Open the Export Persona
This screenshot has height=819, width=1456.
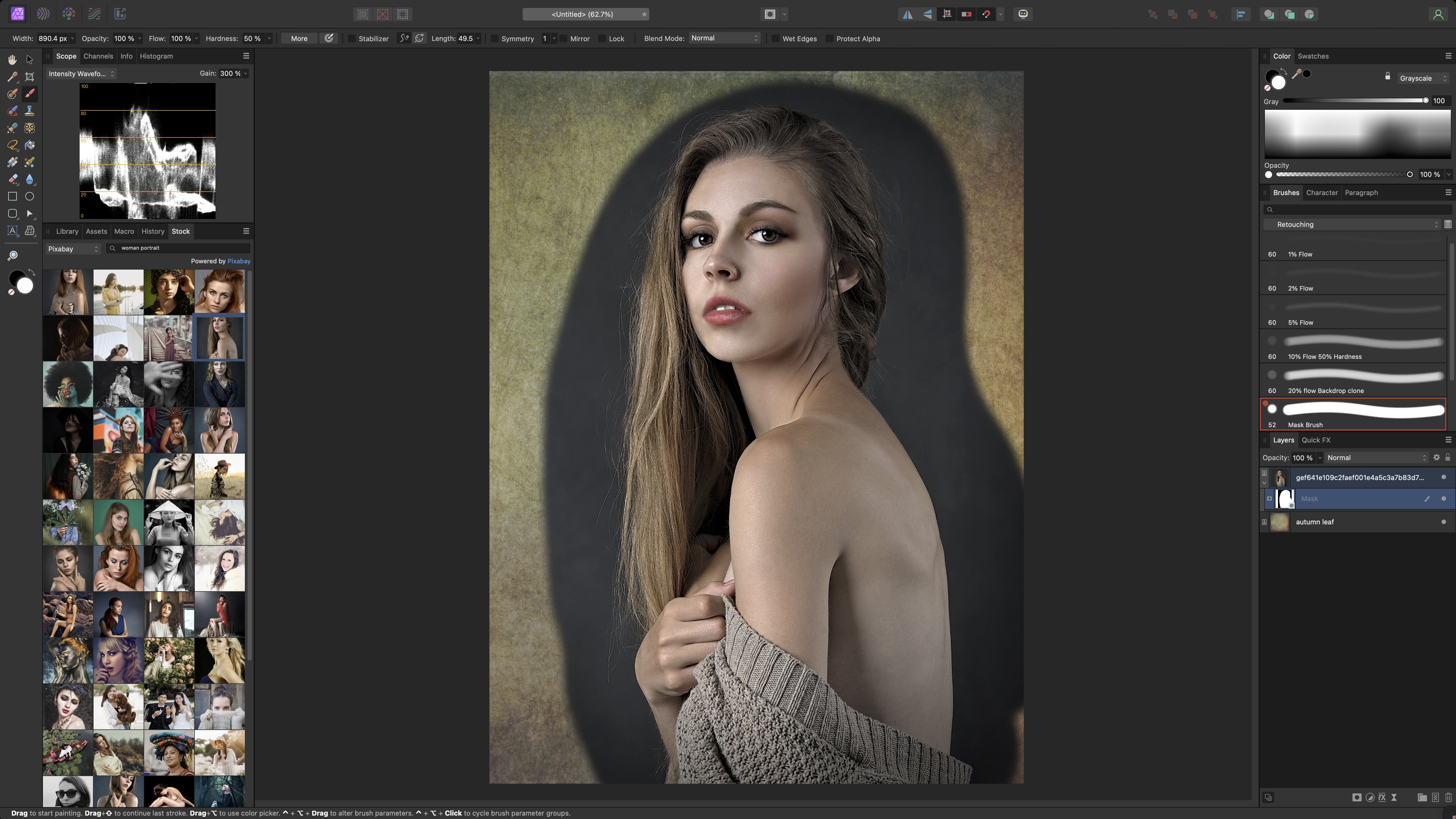tap(120, 14)
